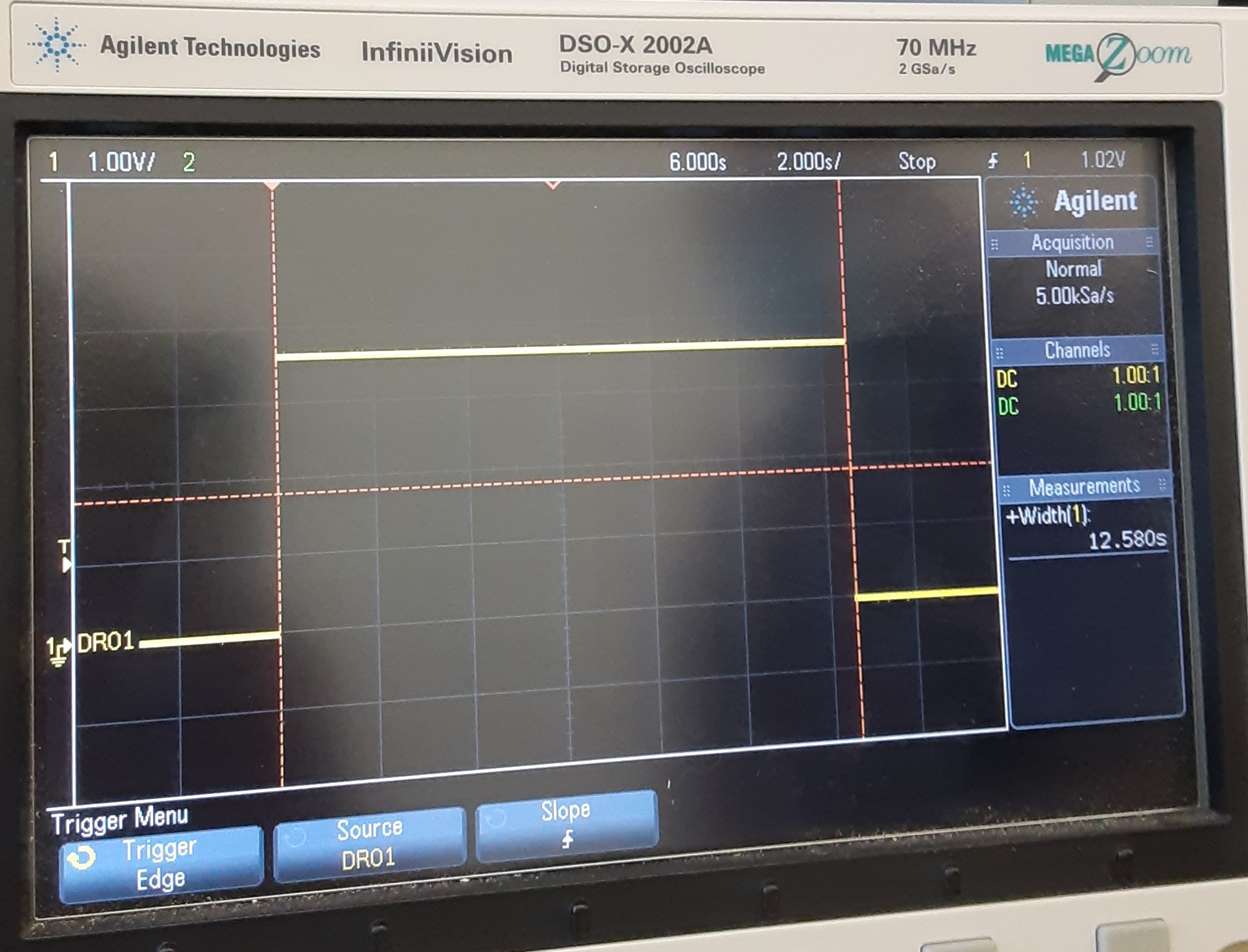This screenshot has width=1248, height=952.
Task: Select the channel 1 1.00V/ scale readout
Action: point(121,162)
